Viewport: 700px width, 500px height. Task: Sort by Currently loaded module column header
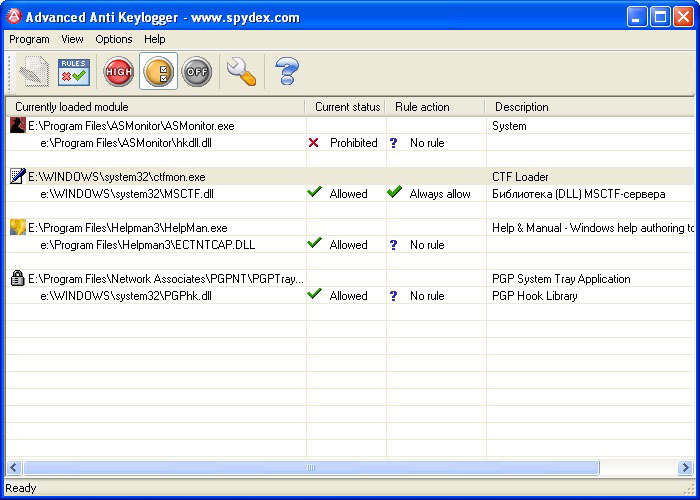(x=155, y=107)
